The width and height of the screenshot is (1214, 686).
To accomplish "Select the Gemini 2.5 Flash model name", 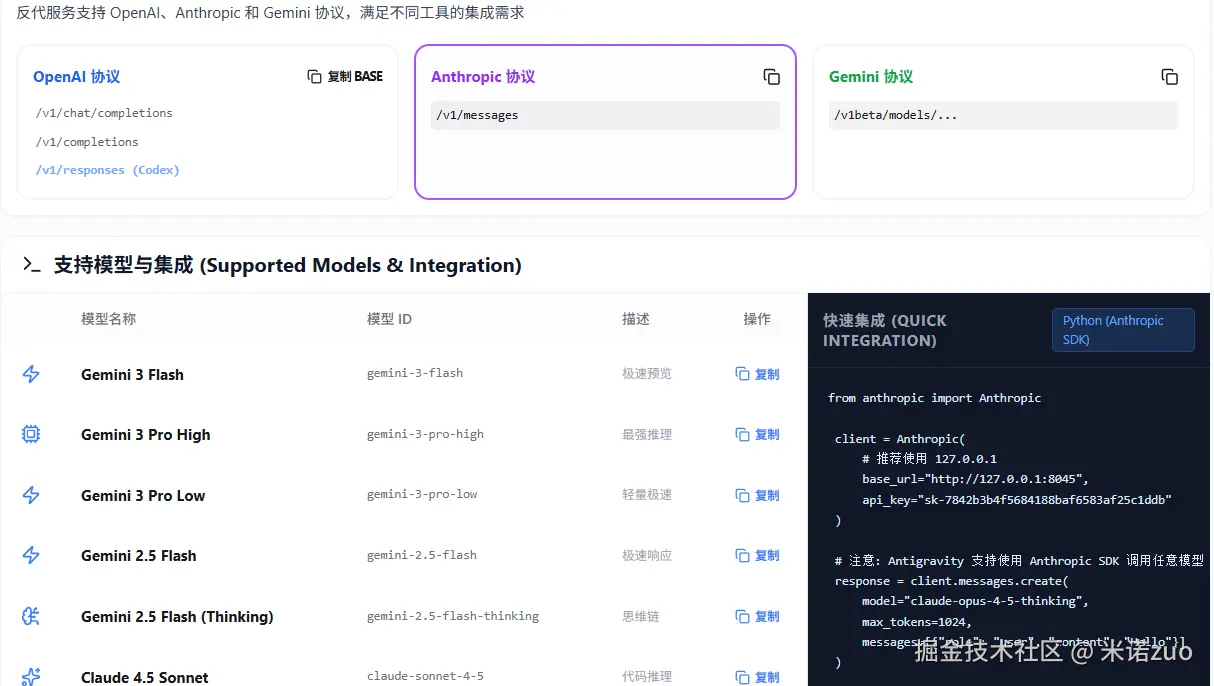I will pos(139,556).
